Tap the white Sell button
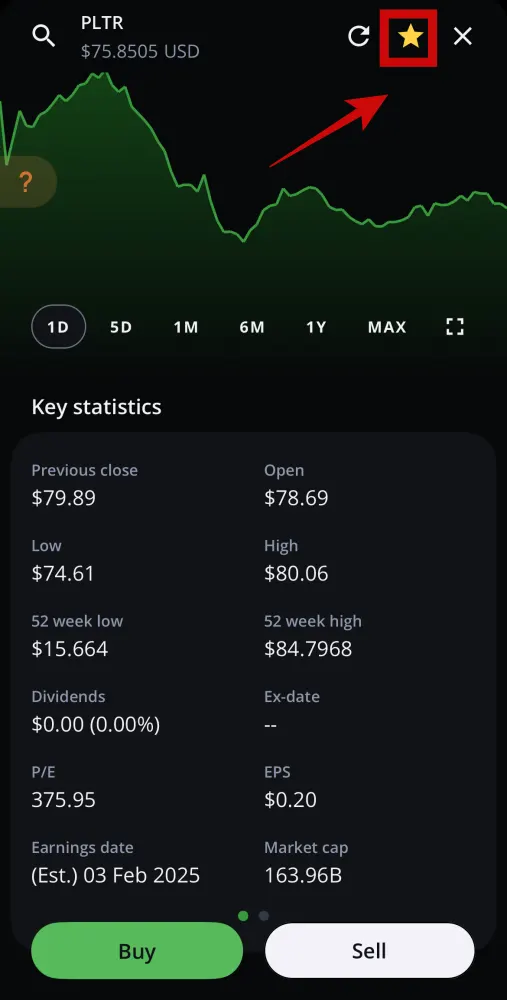Screen dimensions: 507x1000 [x=369, y=951]
